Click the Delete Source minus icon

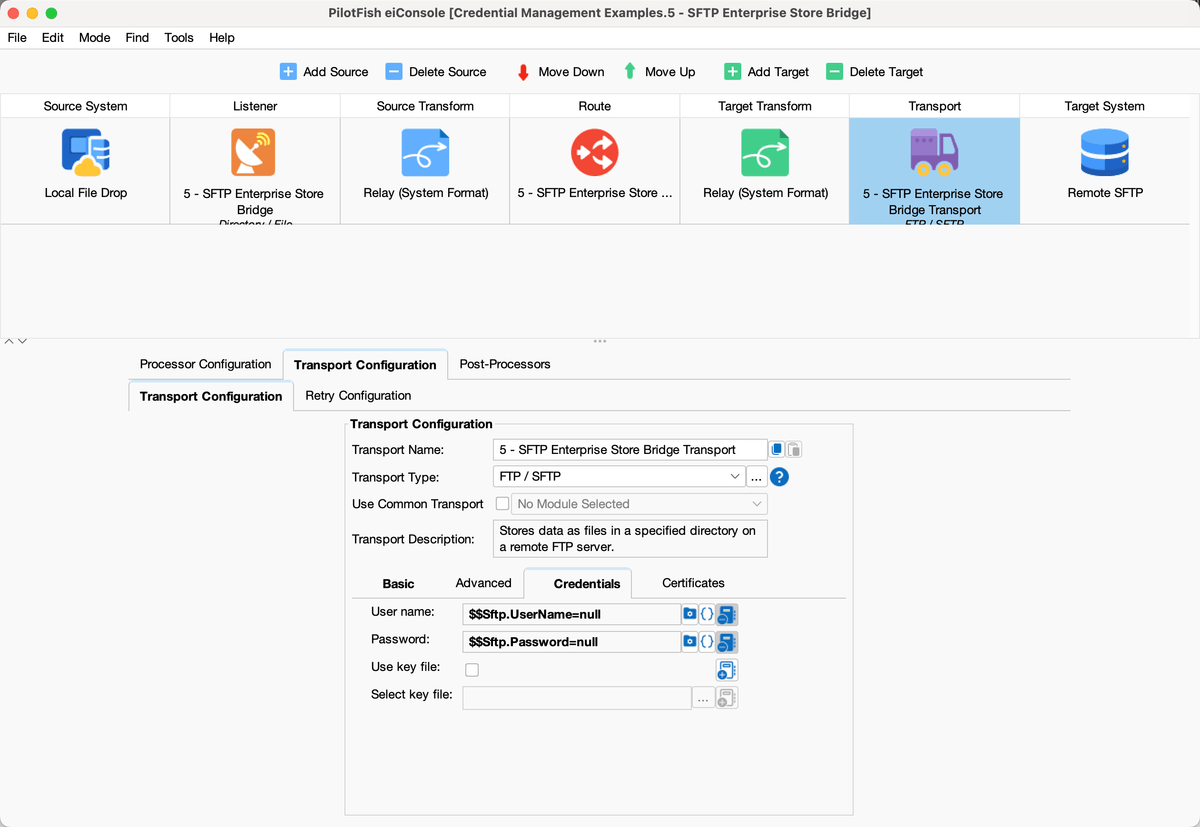394,72
